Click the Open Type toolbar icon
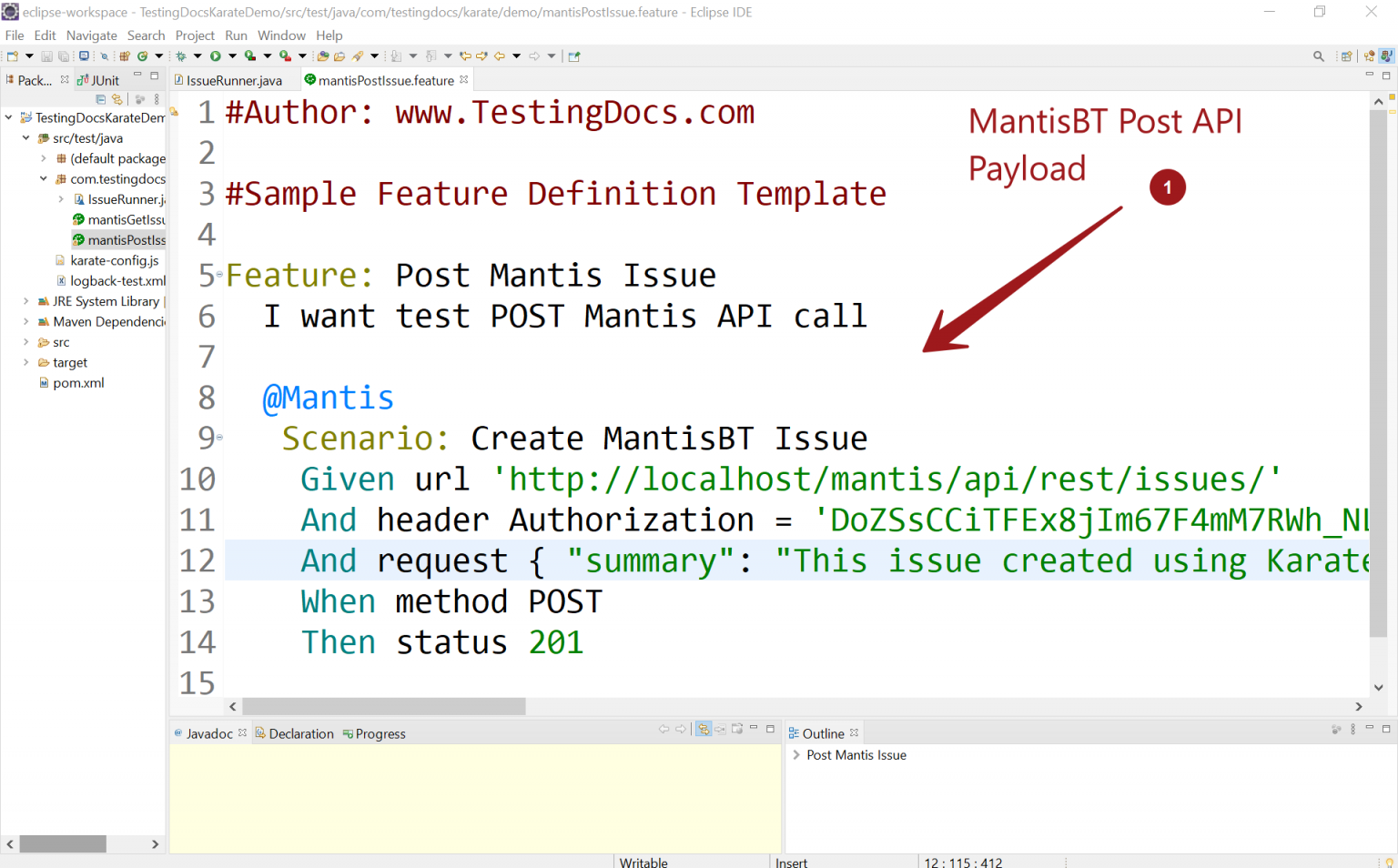1398x868 pixels. tap(322, 56)
